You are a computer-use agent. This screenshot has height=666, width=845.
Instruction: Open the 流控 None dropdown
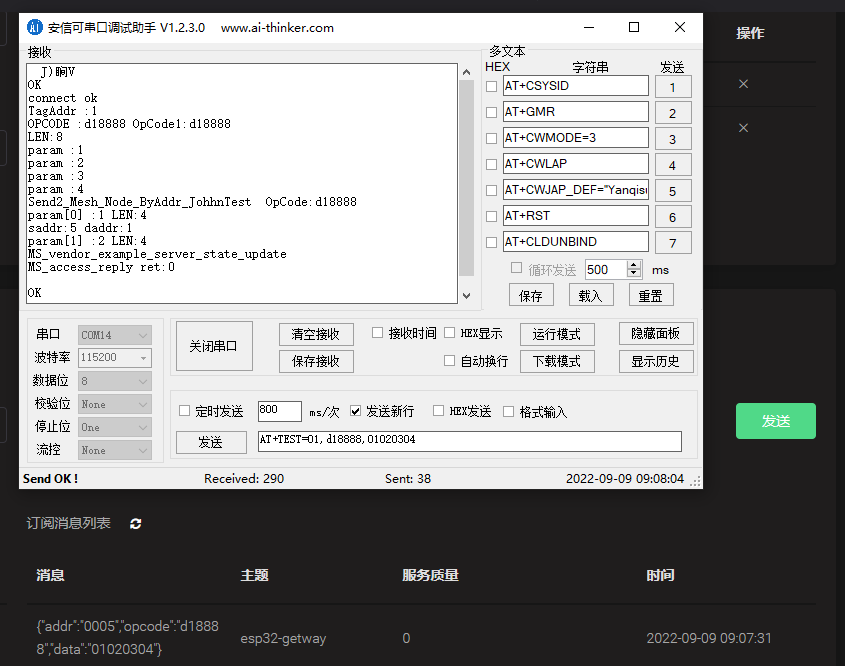115,450
